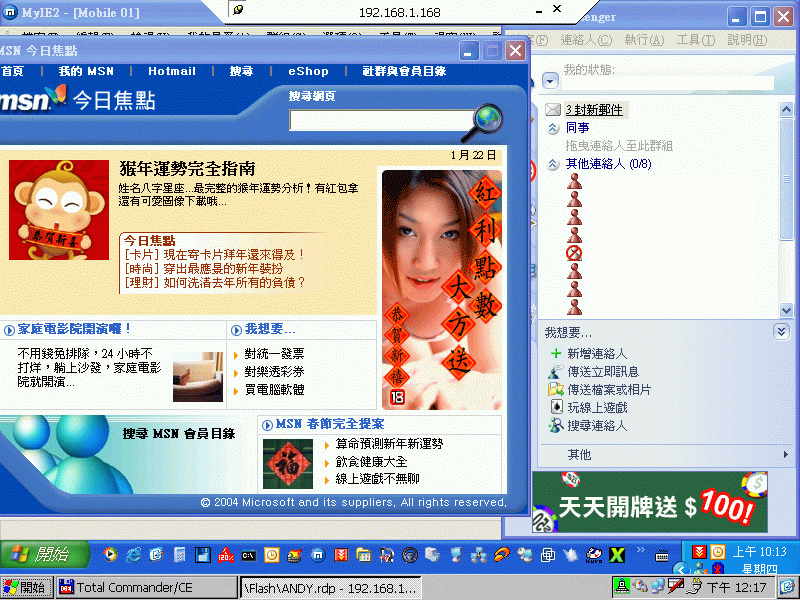The image size is (800, 600).
Task: Click 玩線上遊戲 in Messenger
Action: click(597, 407)
